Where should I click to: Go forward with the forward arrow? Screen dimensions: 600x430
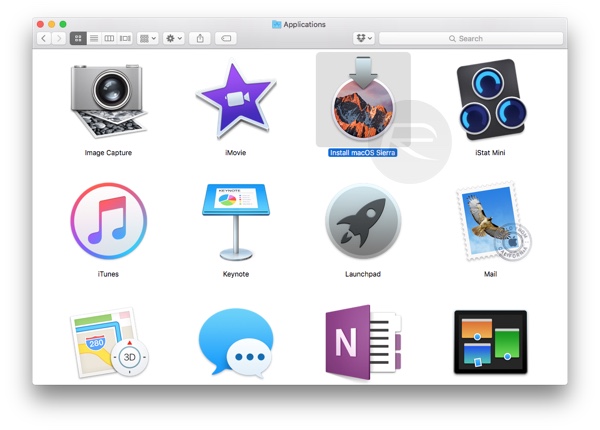click(x=59, y=38)
